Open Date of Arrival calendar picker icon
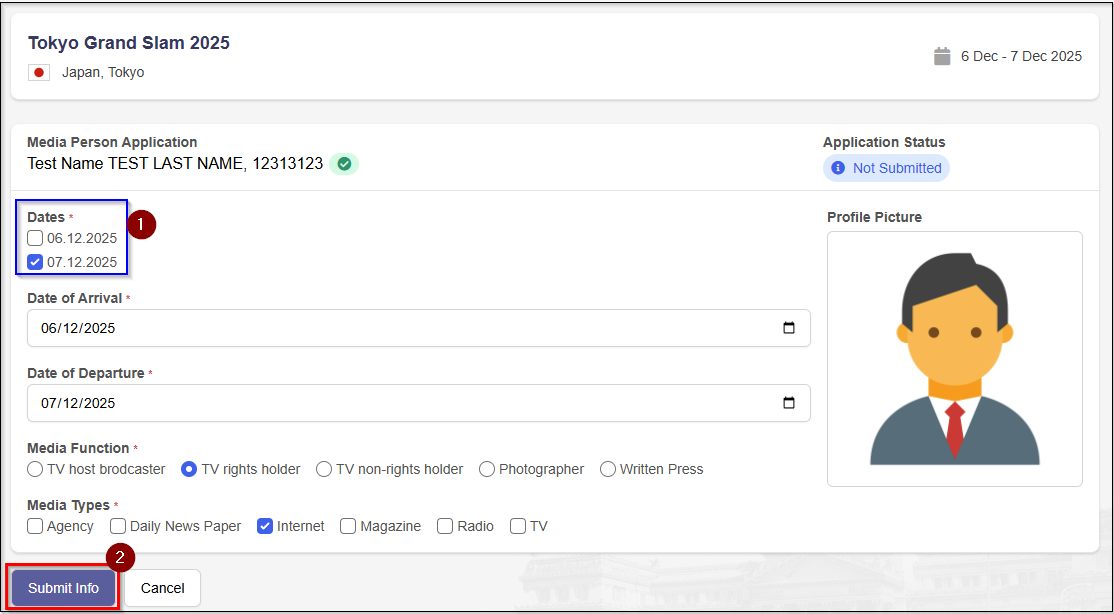The width and height of the screenshot is (1114, 614). pos(788,328)
